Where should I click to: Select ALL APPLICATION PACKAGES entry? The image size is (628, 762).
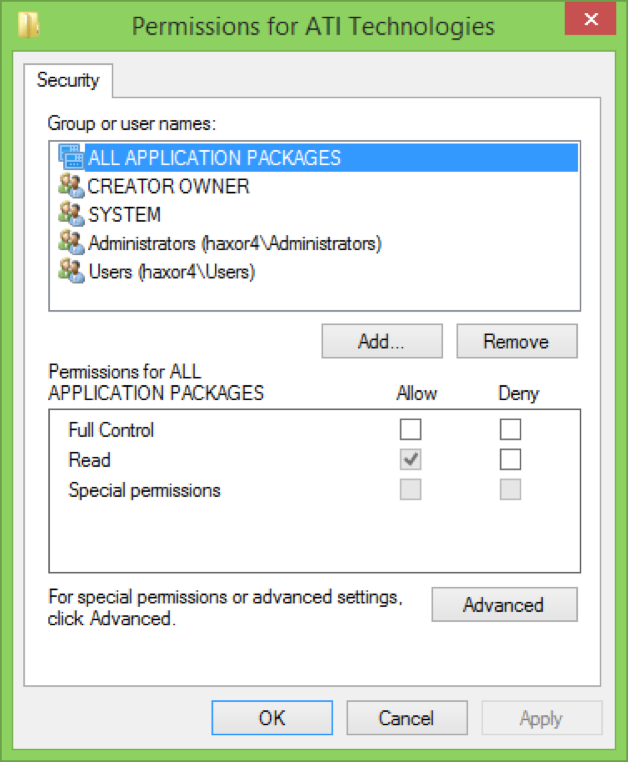point(331,157)
